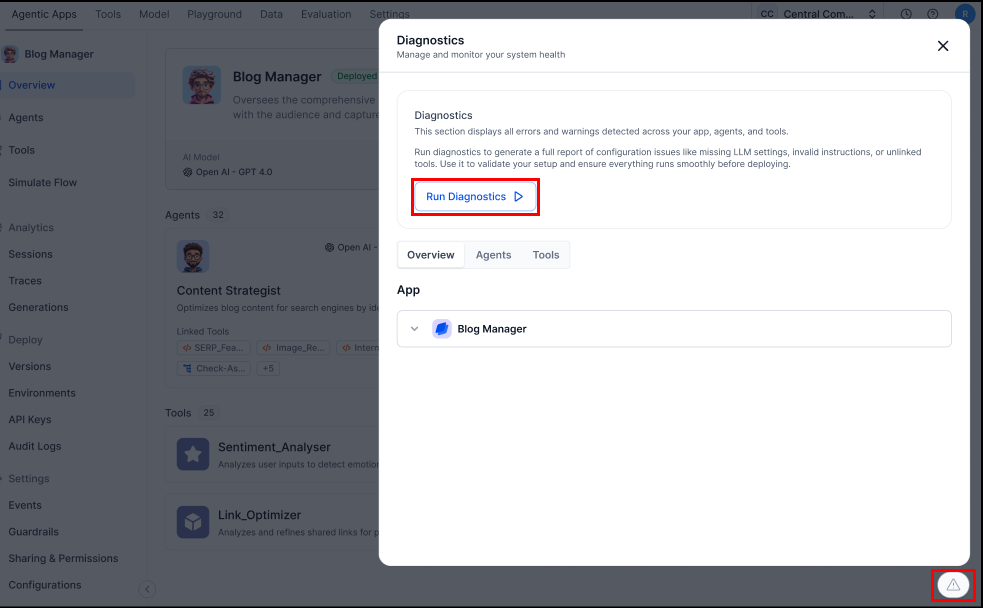
Task: Select the Tools tab in diagnostics
Action: [x=545, y=255]
